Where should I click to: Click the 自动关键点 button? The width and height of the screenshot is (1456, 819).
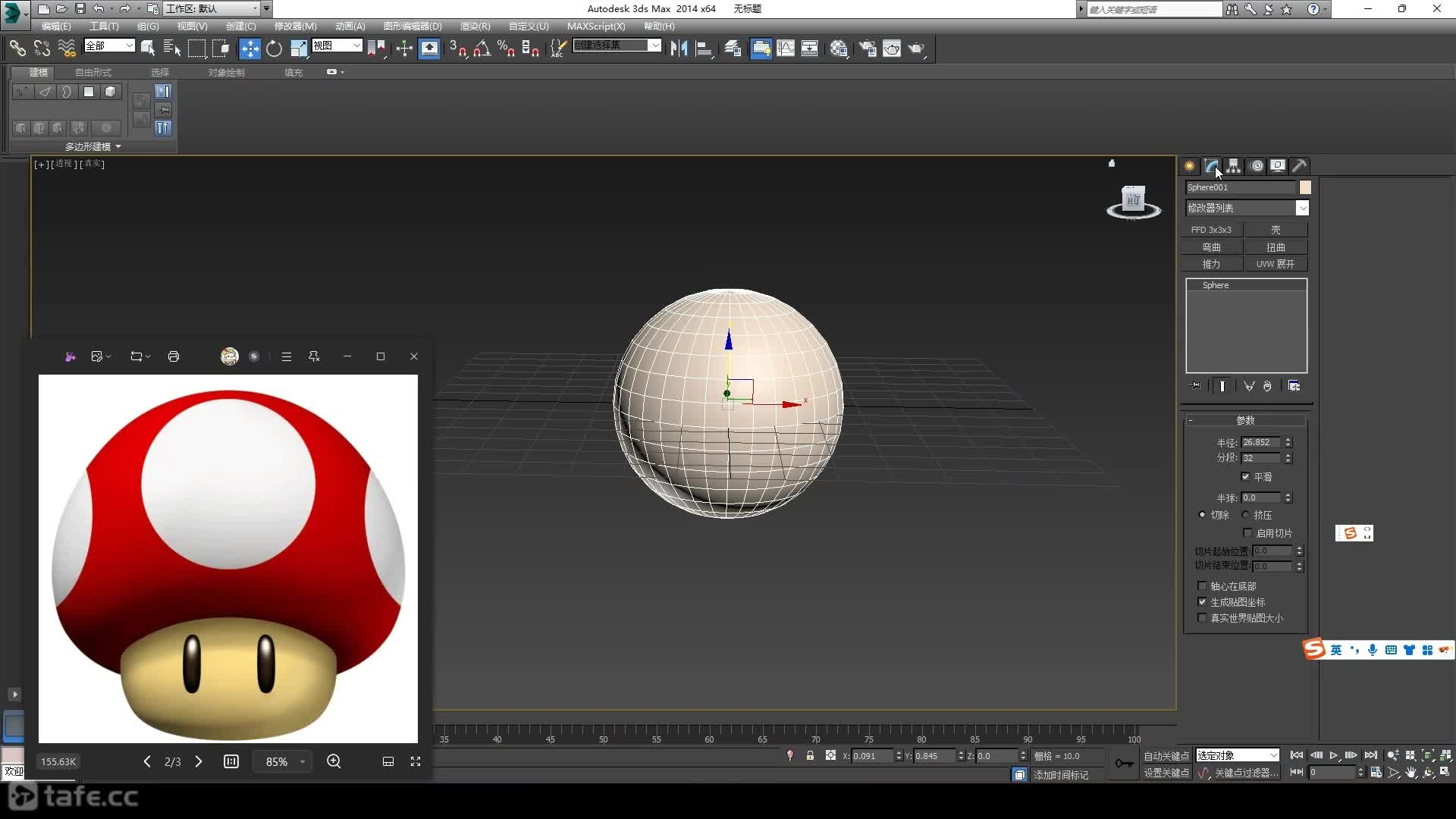pyautogui.click(x=1166, y=756)
